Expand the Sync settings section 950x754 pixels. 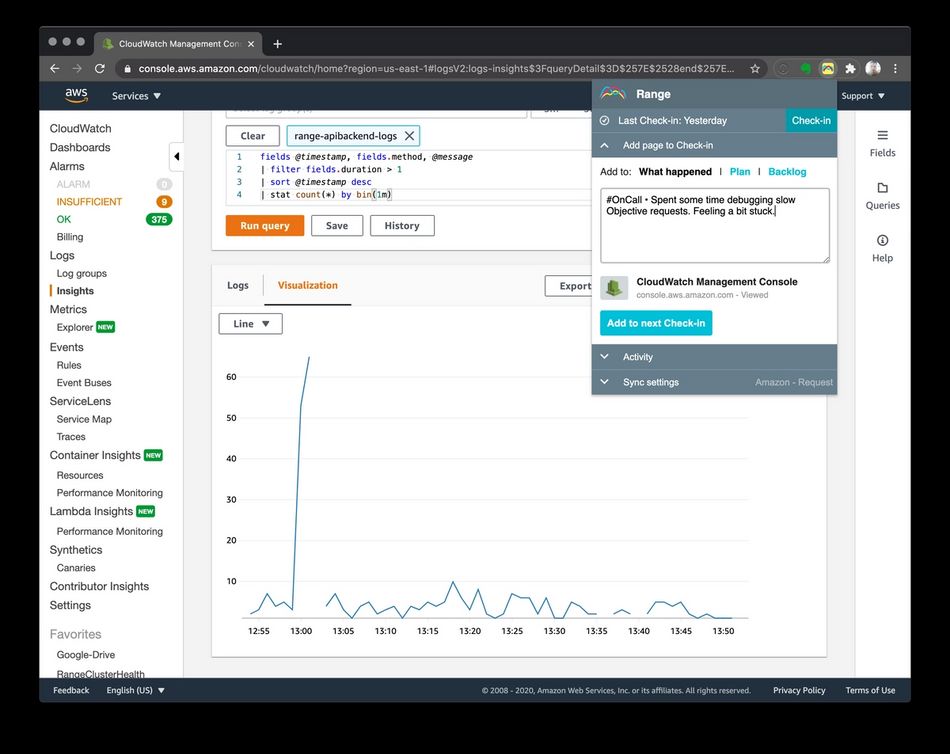(714, 382)
